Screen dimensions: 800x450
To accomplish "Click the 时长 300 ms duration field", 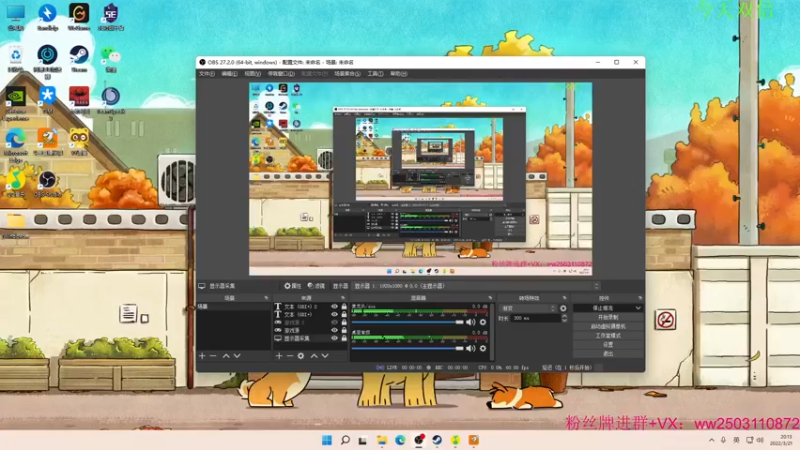I will 536,318.
